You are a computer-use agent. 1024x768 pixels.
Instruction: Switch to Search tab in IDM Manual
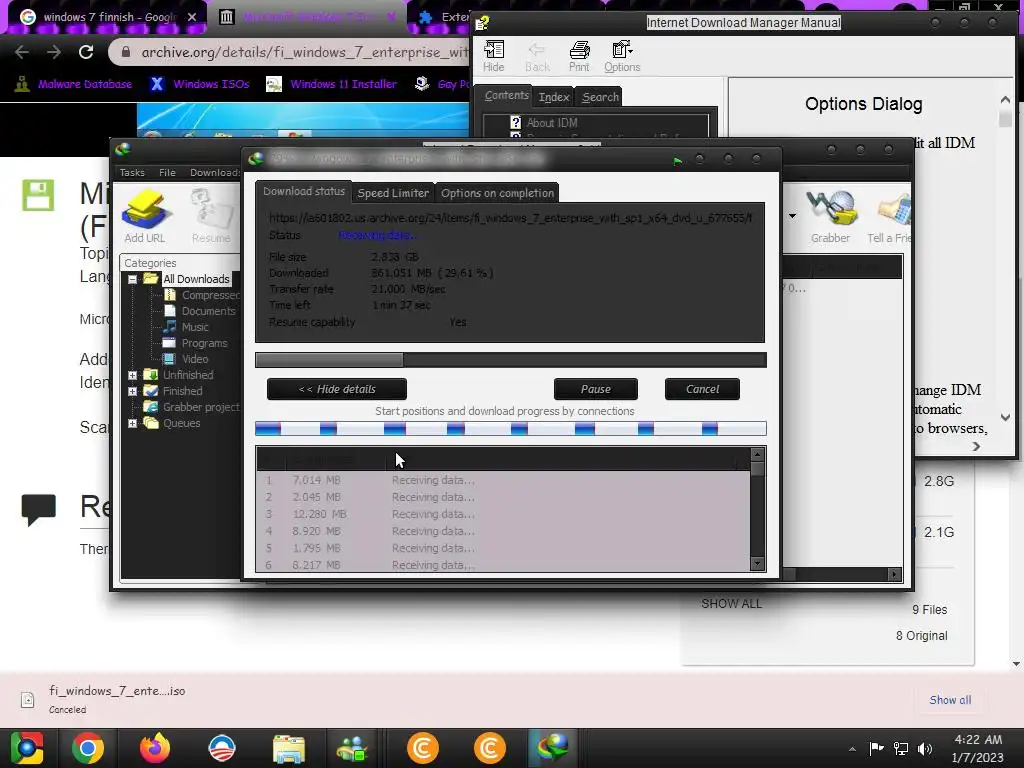coord(600,97)
